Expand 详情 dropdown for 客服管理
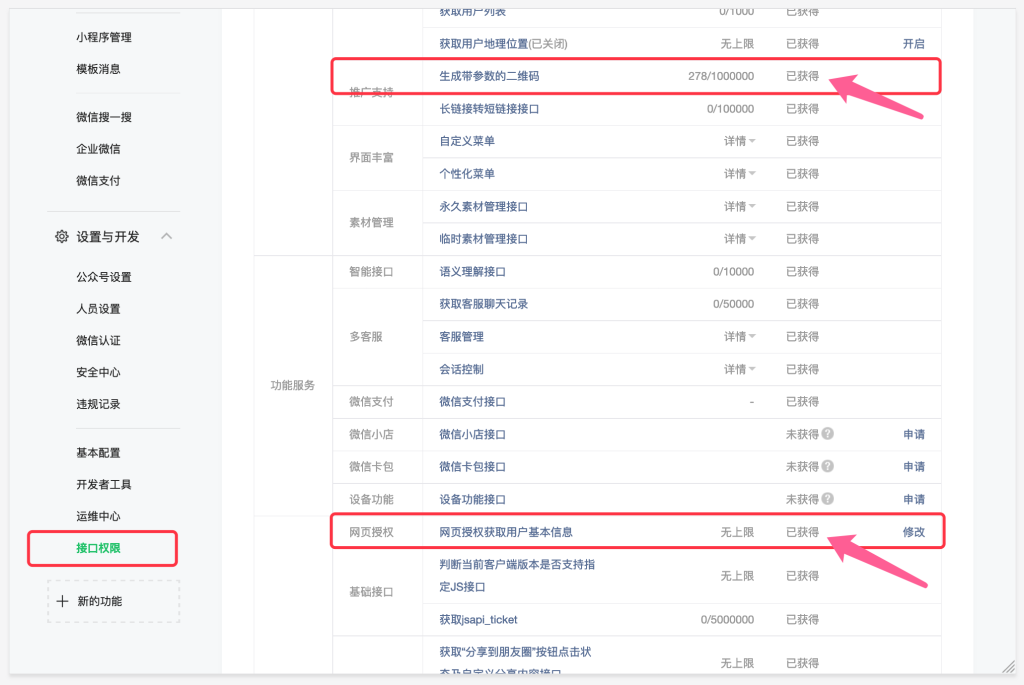Viewport: 1024px width, 685px height. point(739,336)
